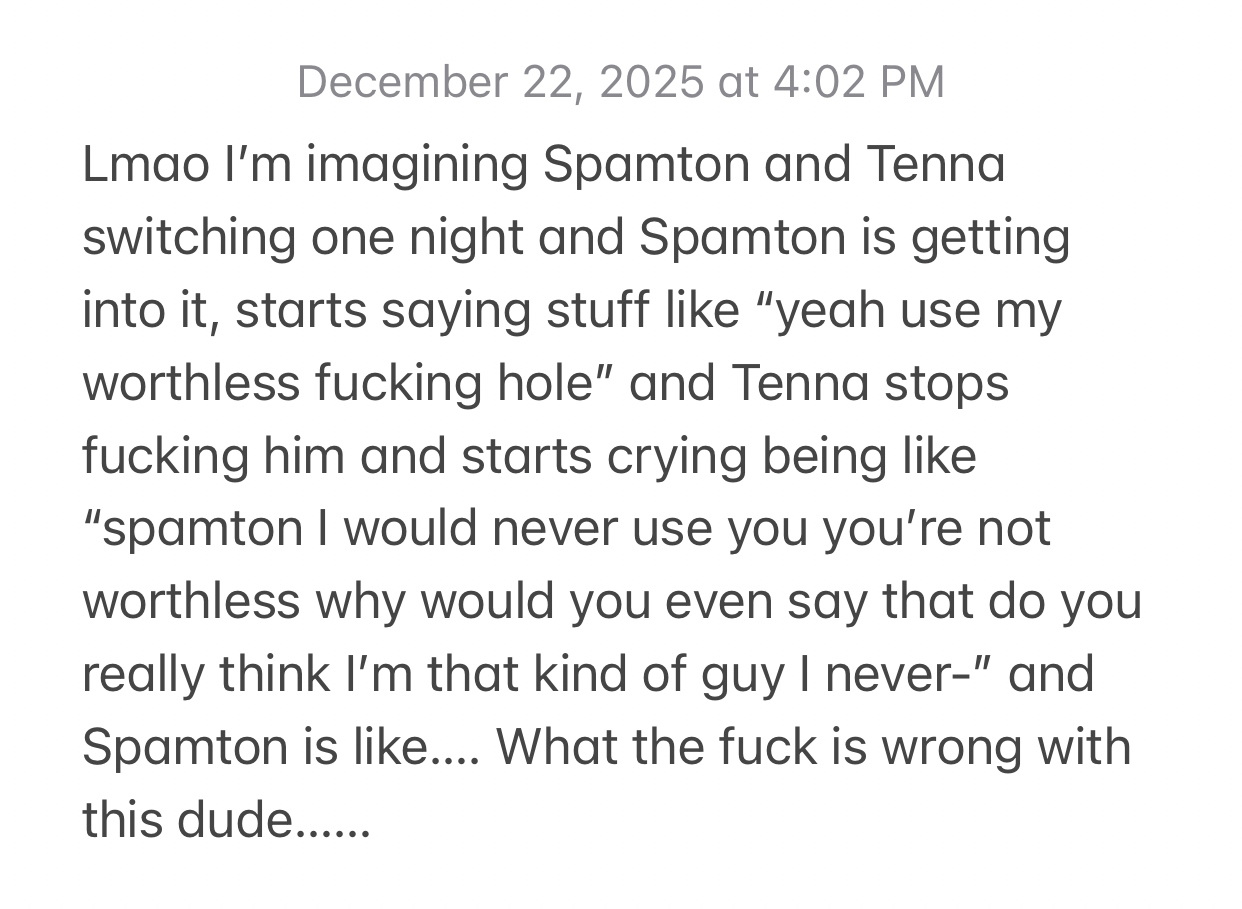Click the lowercase word "spamton"

click(x=201, y=529)
